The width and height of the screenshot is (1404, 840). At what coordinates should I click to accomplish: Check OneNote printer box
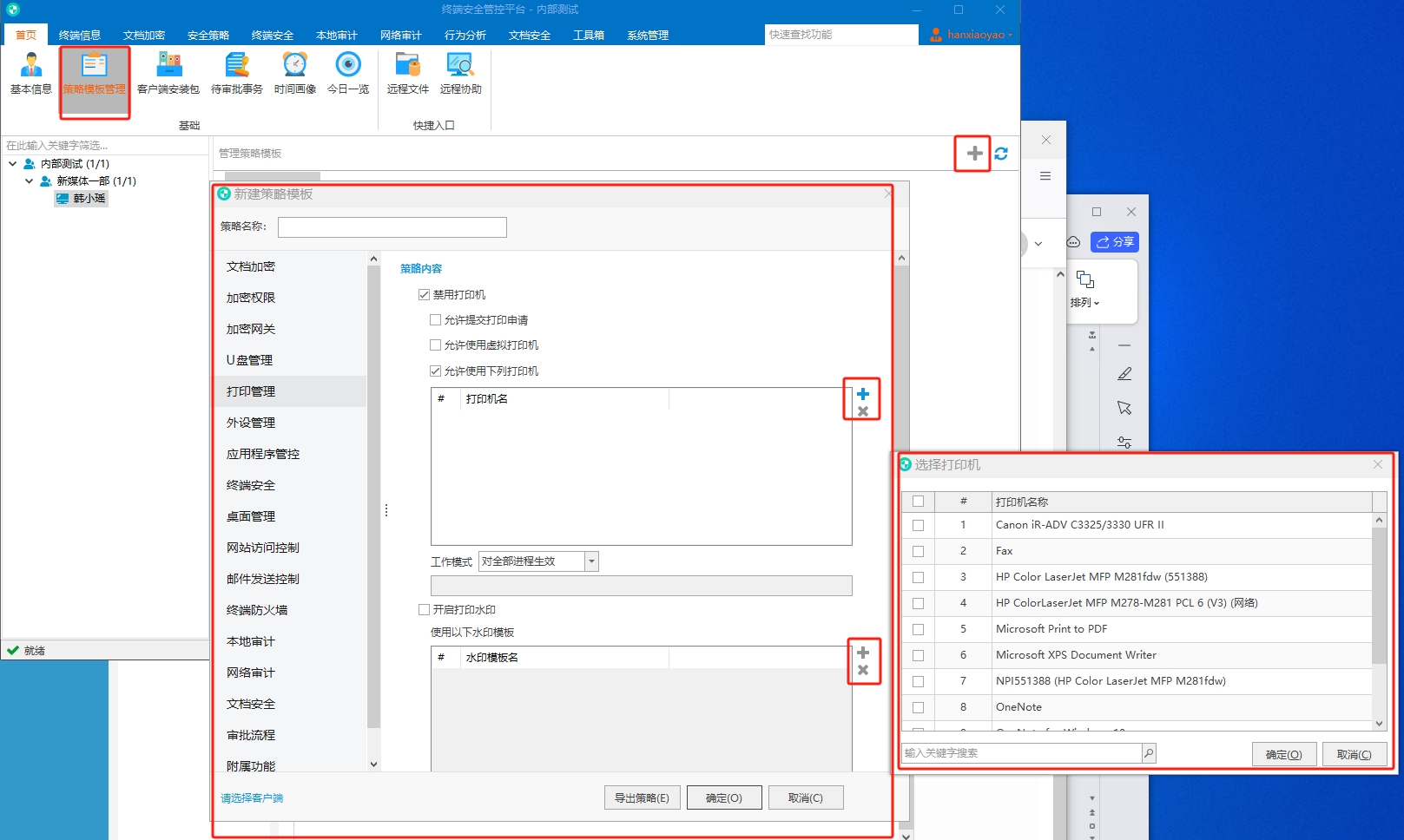pyautogui.click(x=918, y=707)
